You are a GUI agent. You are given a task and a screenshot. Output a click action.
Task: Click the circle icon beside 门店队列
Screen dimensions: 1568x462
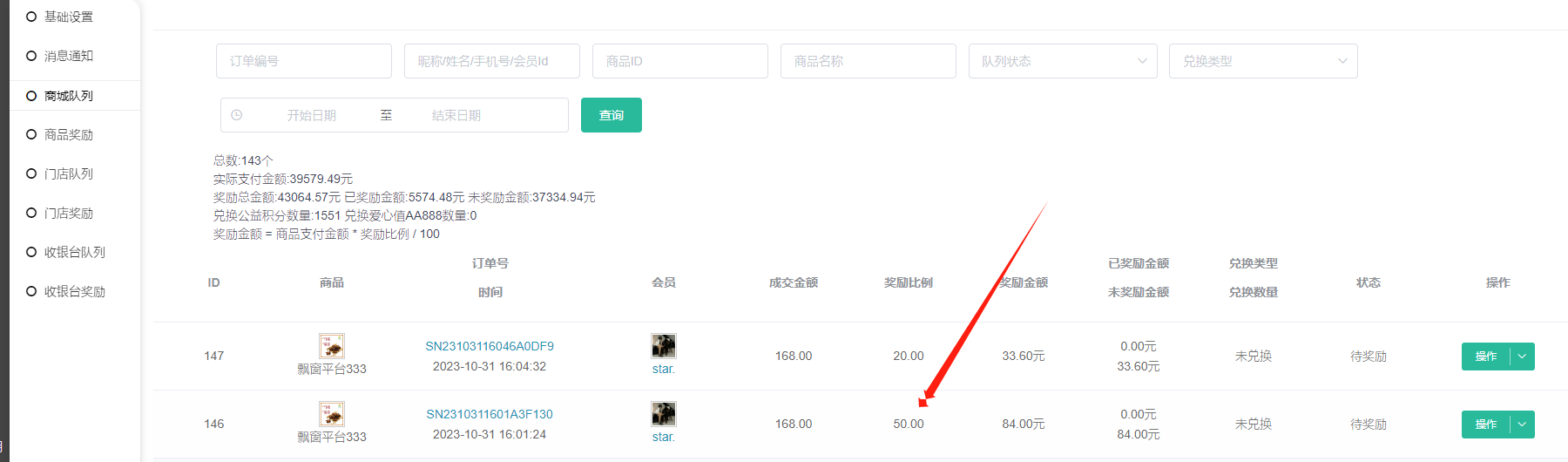click(x=31, y=174)
